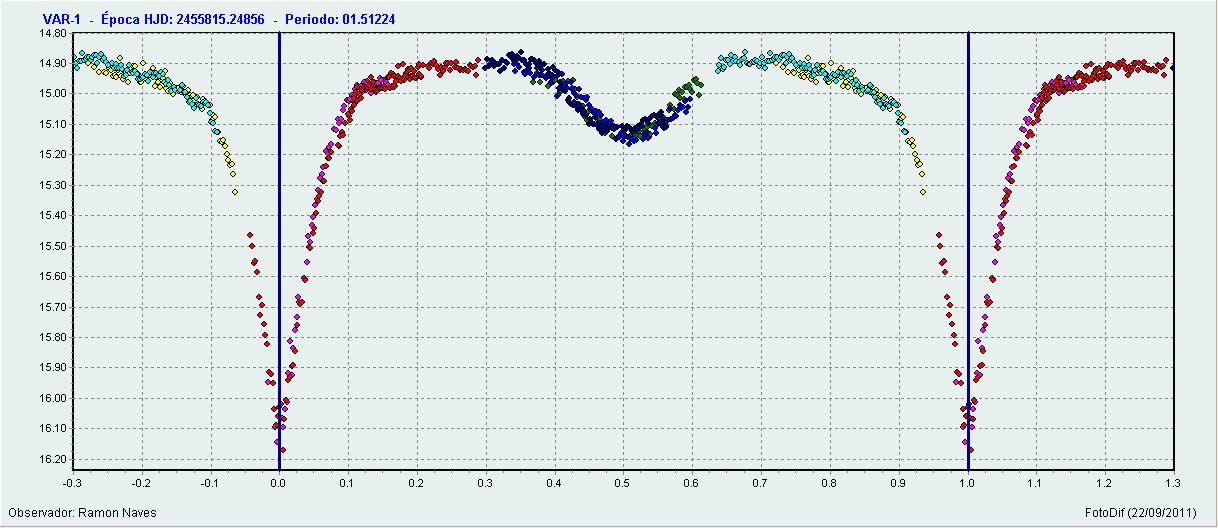Screen dimensions: 1218x528
Task: Click the FotoDif (22/09/2011) text
Action: point(1141,513)
